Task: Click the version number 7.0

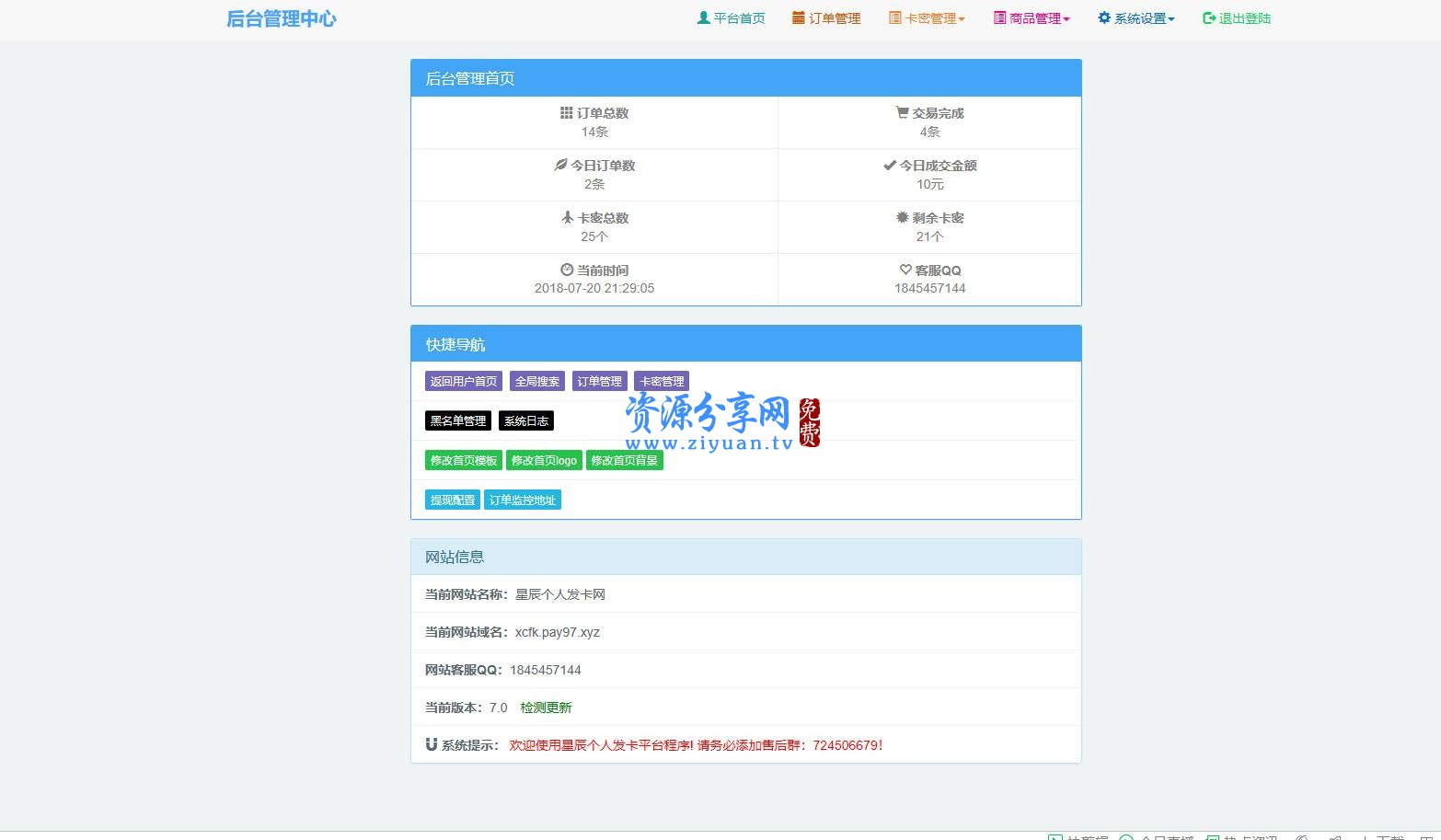Action: point(499,708)
